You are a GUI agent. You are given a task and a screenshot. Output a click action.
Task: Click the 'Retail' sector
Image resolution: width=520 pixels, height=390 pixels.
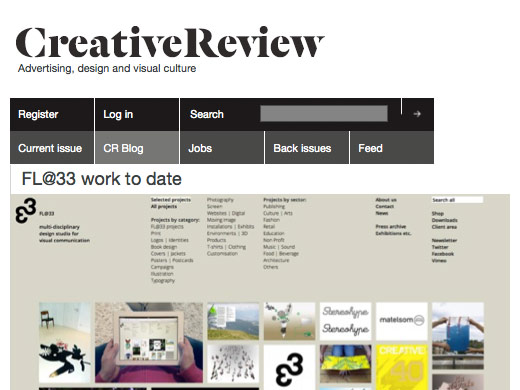269,227
